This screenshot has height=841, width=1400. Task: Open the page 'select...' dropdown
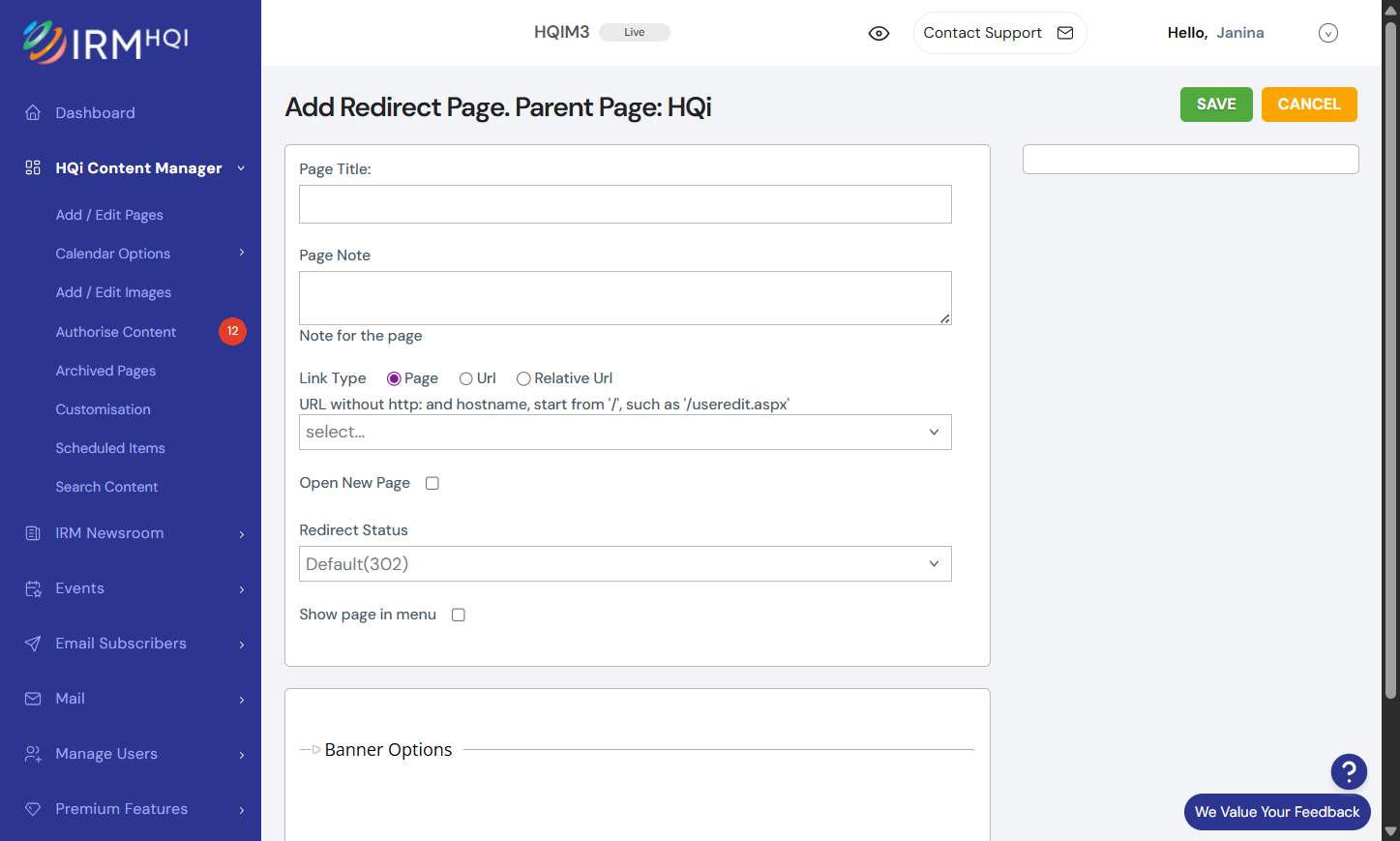coord(625,433)
